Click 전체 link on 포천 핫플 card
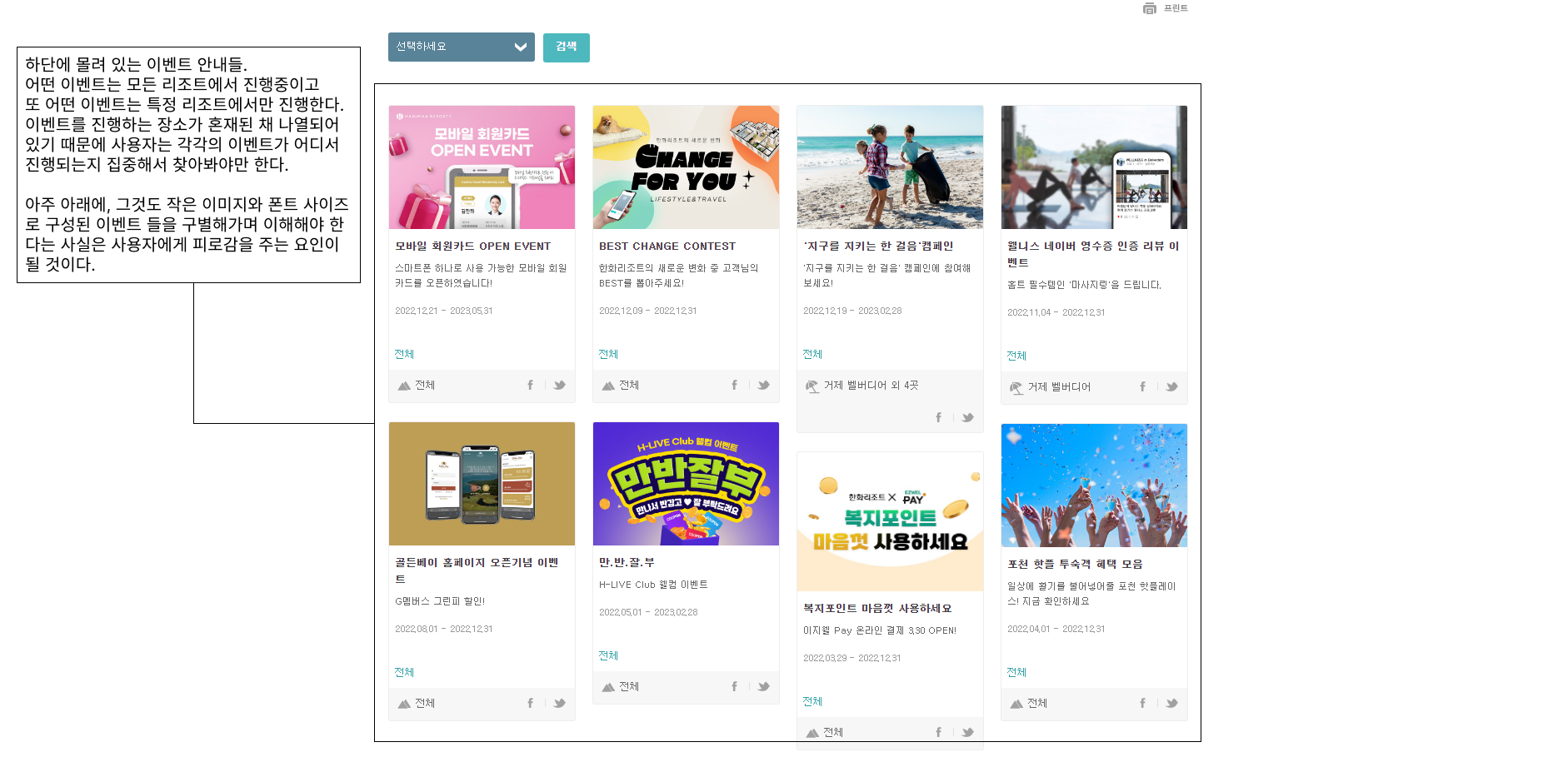Screen dimensions: 1568x767 click(x=1016, y=671)
